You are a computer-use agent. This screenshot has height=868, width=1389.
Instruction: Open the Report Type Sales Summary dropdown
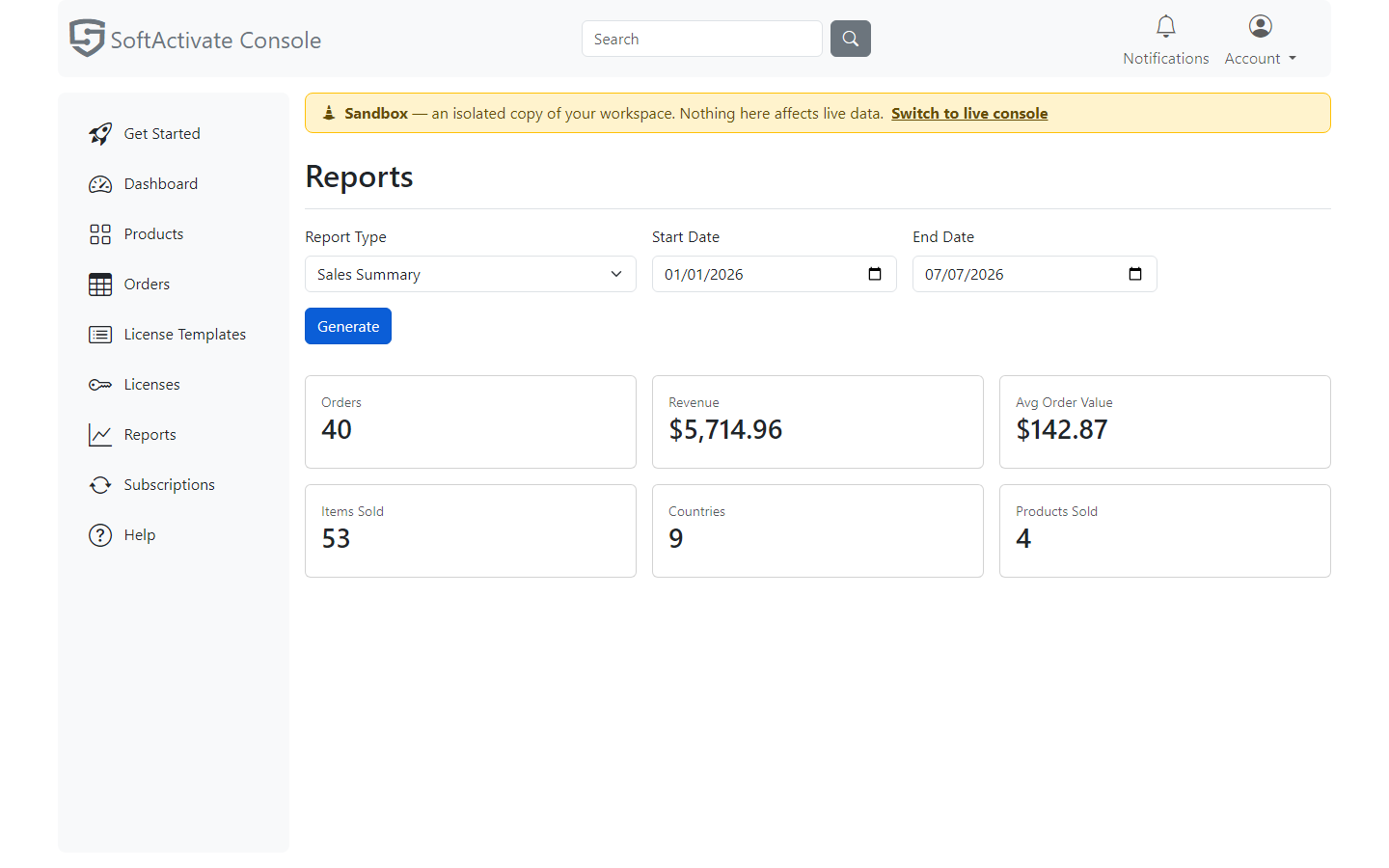[471, 274]
